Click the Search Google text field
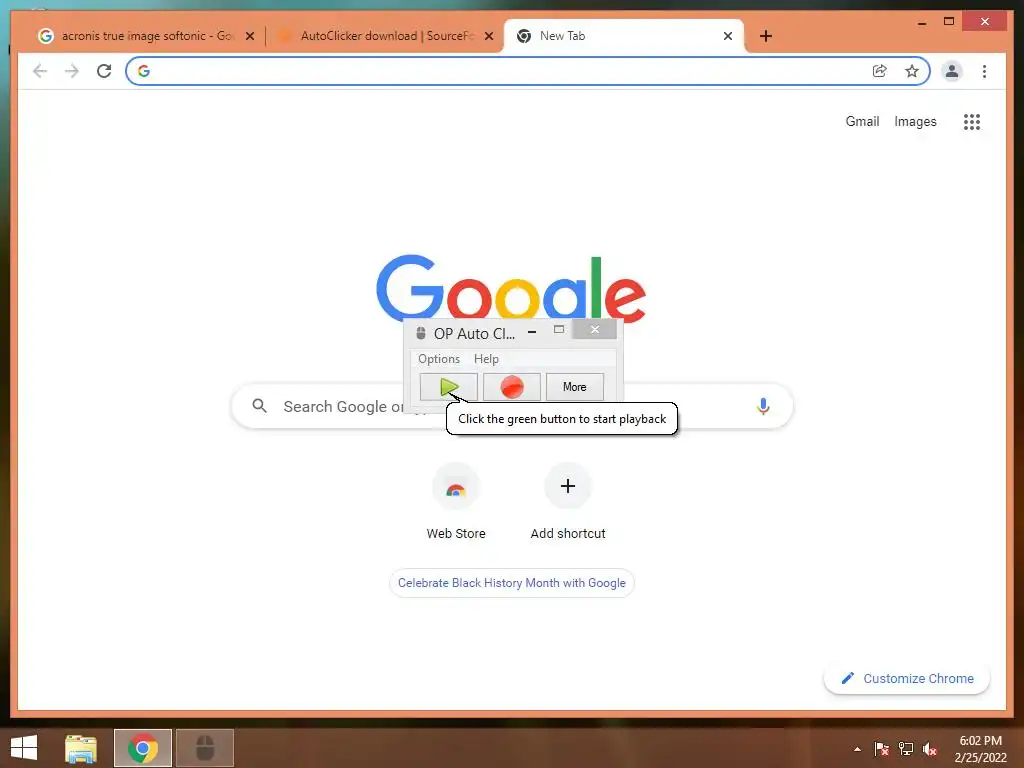 pyautogui.click(x=512, y=406)
